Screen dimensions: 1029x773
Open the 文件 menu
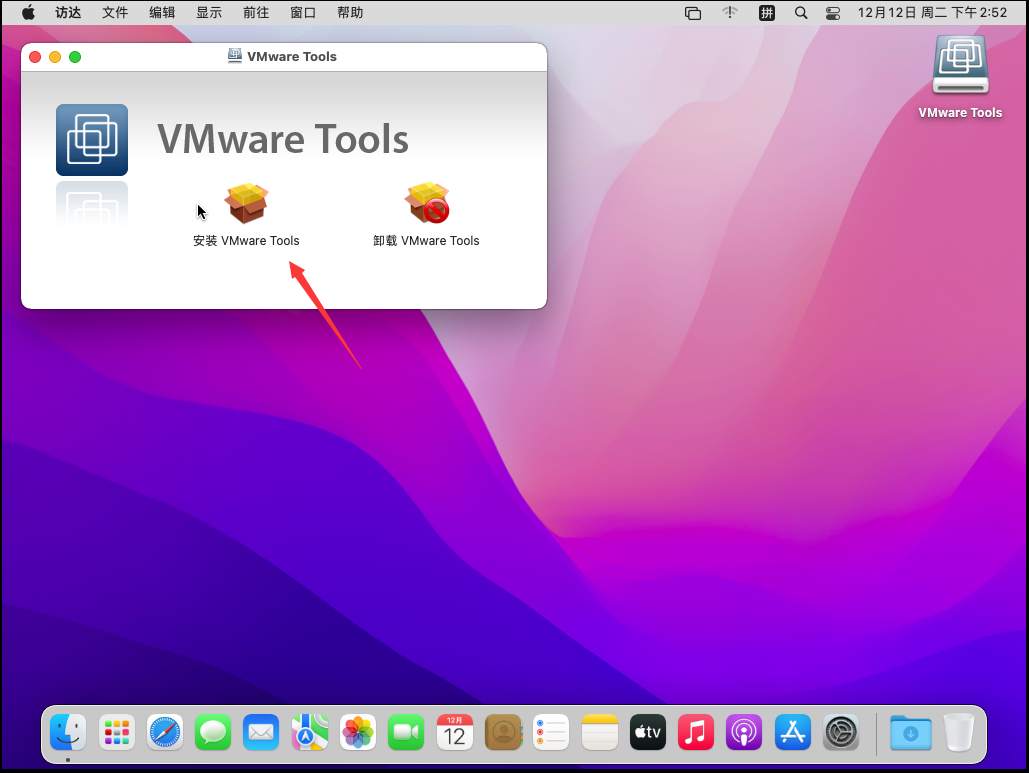(115, 12)
